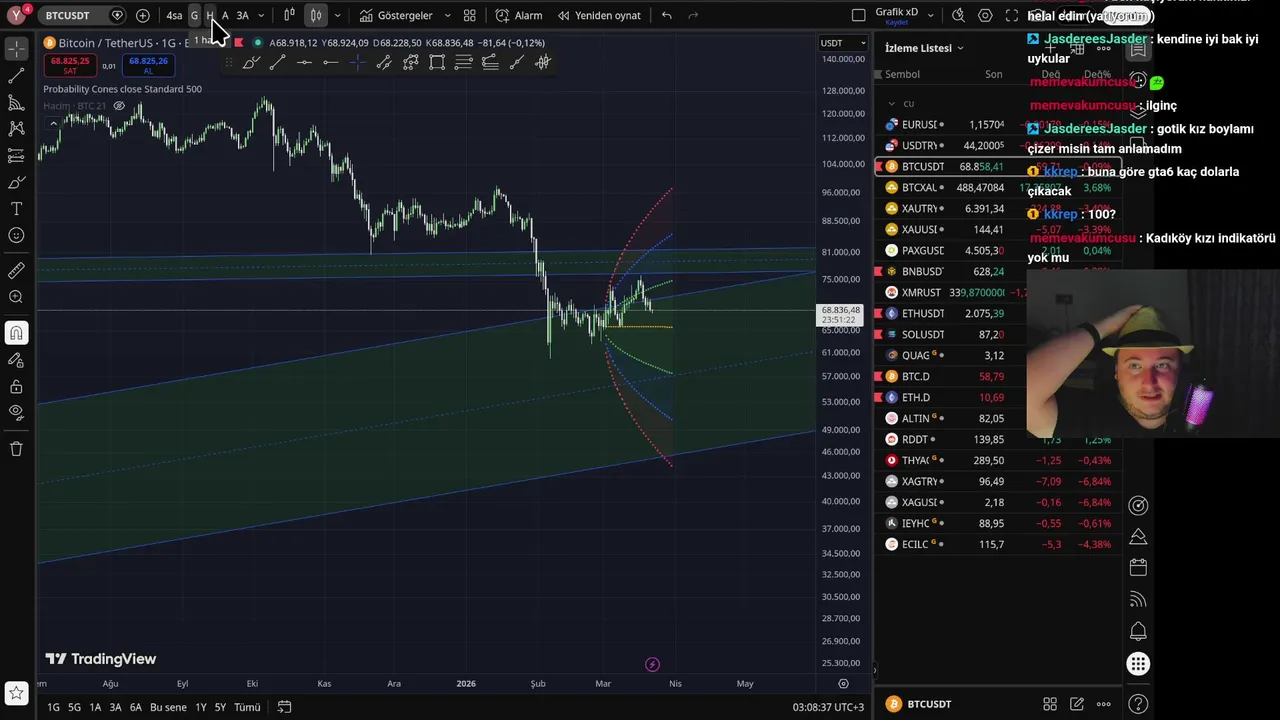This screenshot has height=720, width=1280.
Task: Toggle indicator visibility eye next to Hacim
Action: (119, 106)
